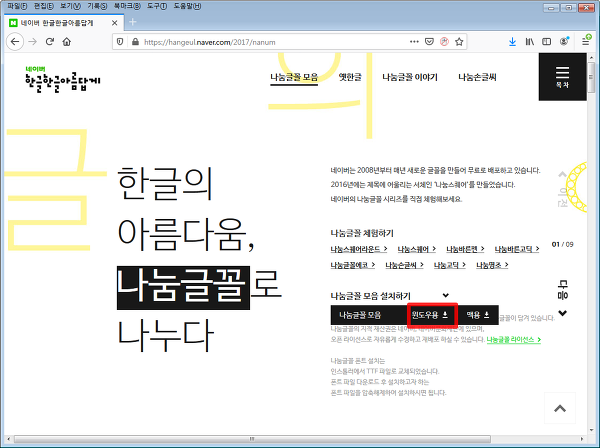This screenshot has width=600, height=448.
Task: Select the 나눔글꼴 이야기 navigation tab
Action: [409, 77]
